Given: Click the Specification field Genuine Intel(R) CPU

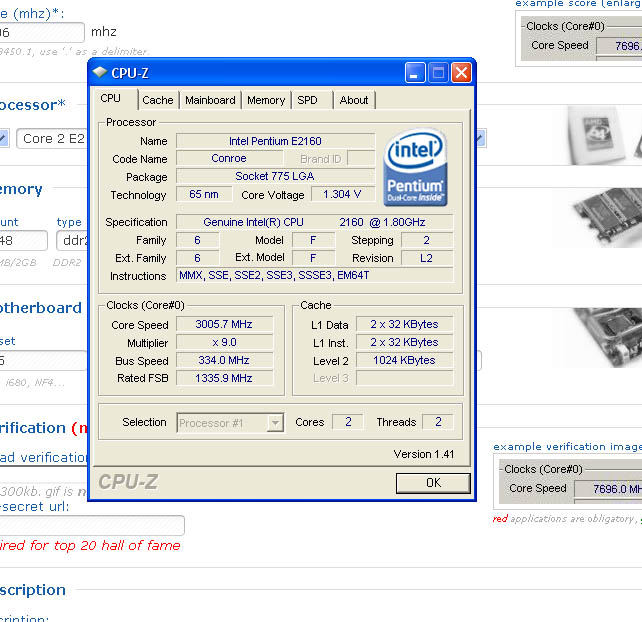Looking at the screenshot, I should click(x=314, y=222).
